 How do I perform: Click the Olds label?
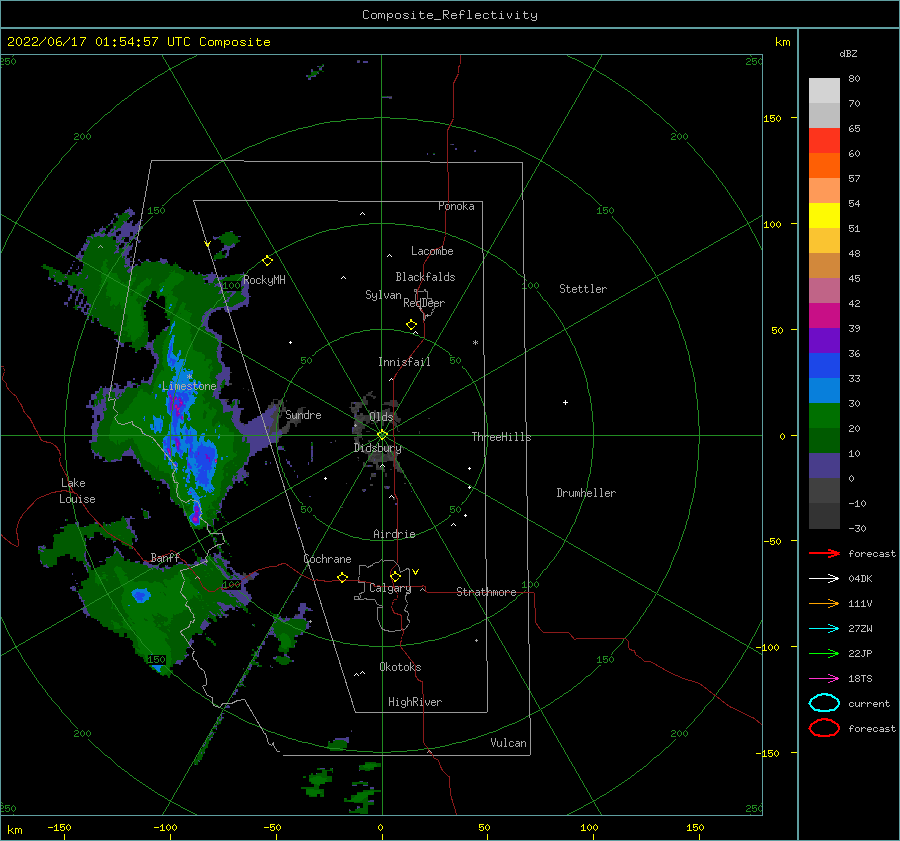[x=381, y=417]
